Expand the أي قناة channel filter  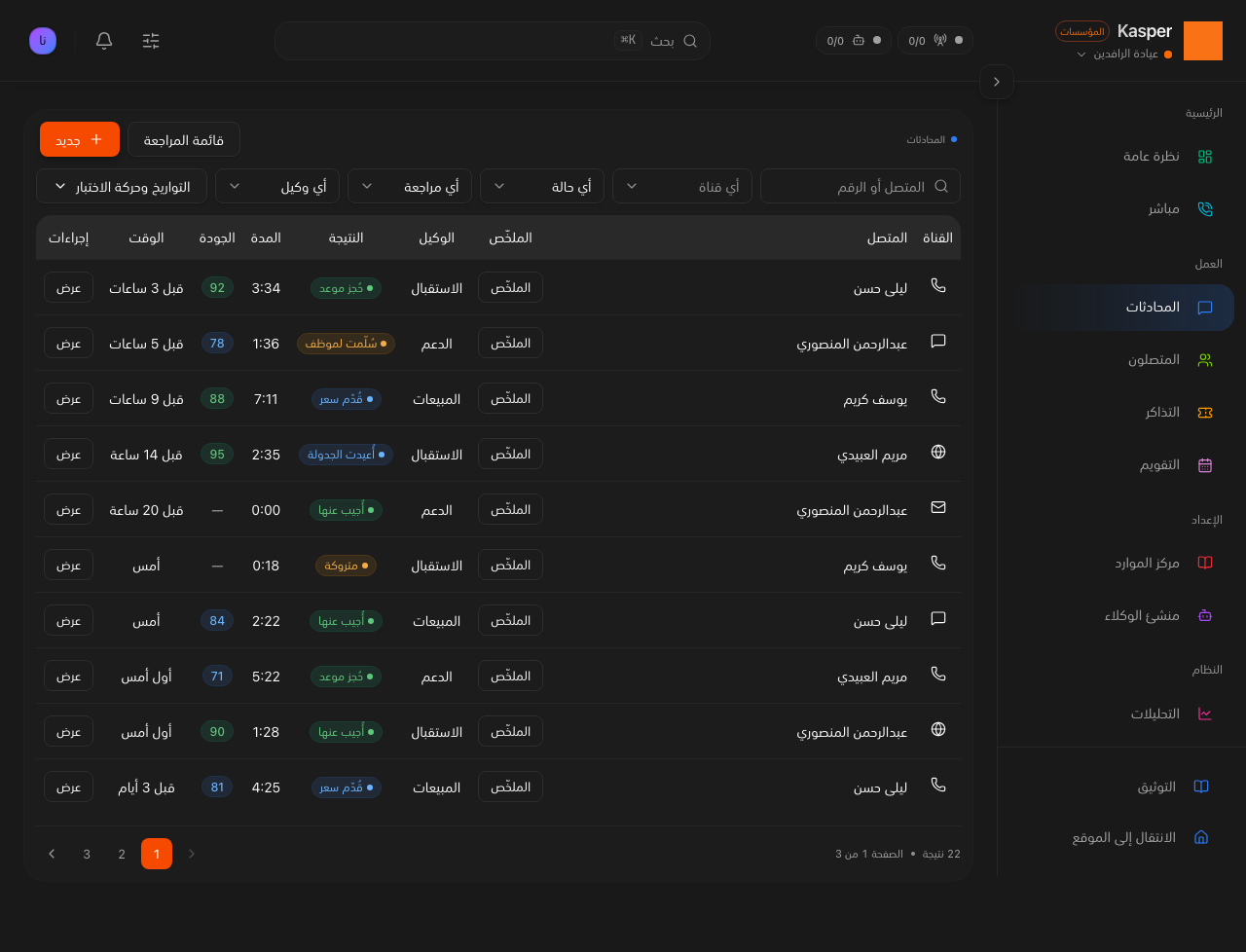click(682, 186)
